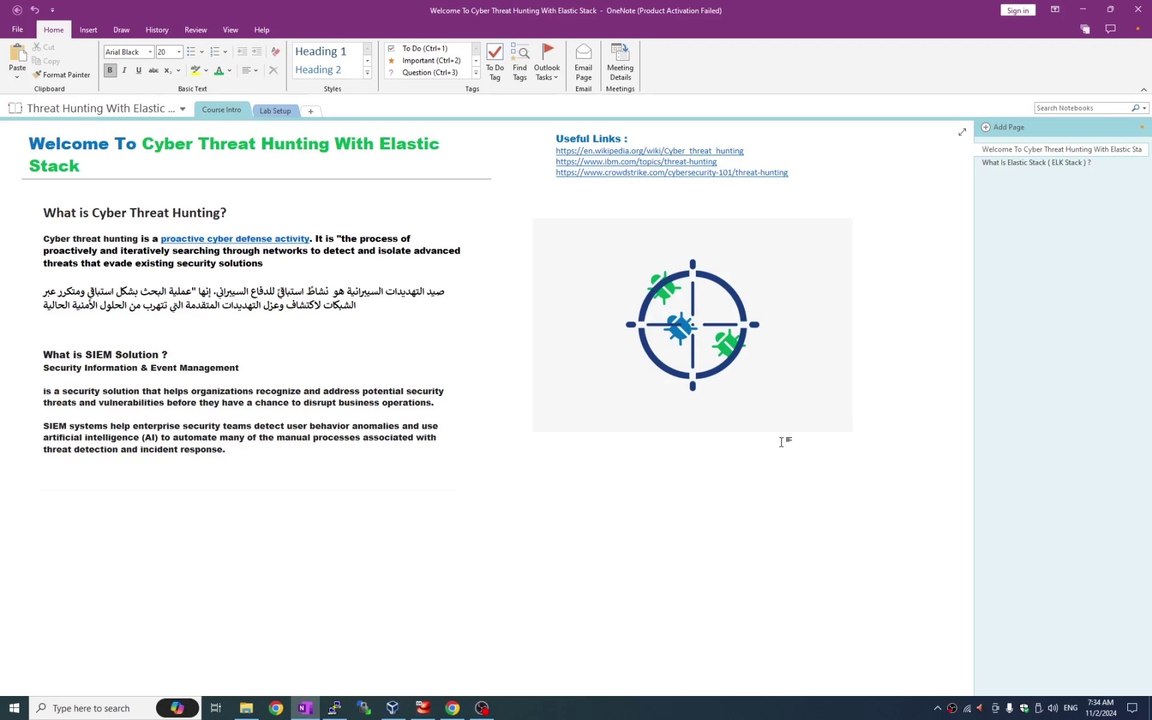Click the bullet list icon
The width and height of the screenshot is (1152, 720).
point(191,51)
